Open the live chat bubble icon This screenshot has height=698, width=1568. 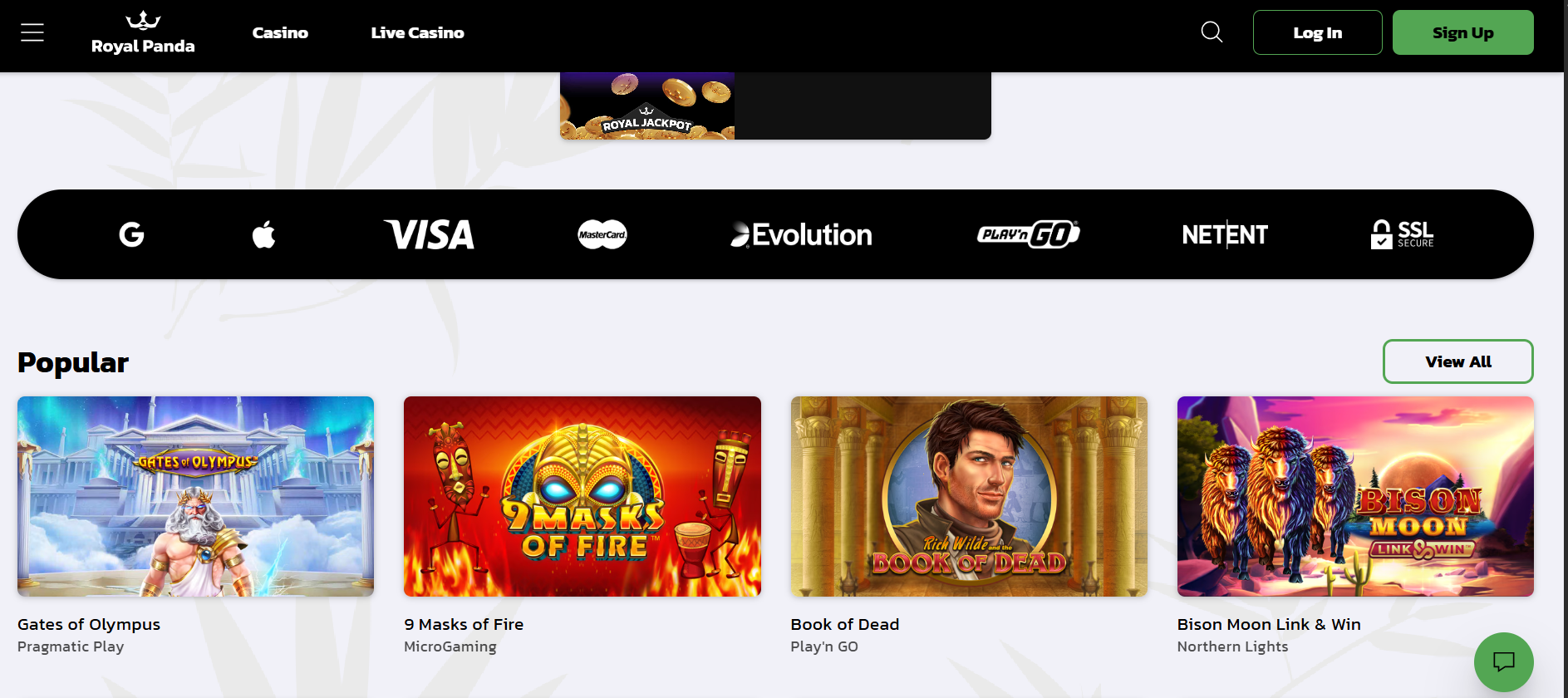pyautogui.click(x=1503, y=661)
